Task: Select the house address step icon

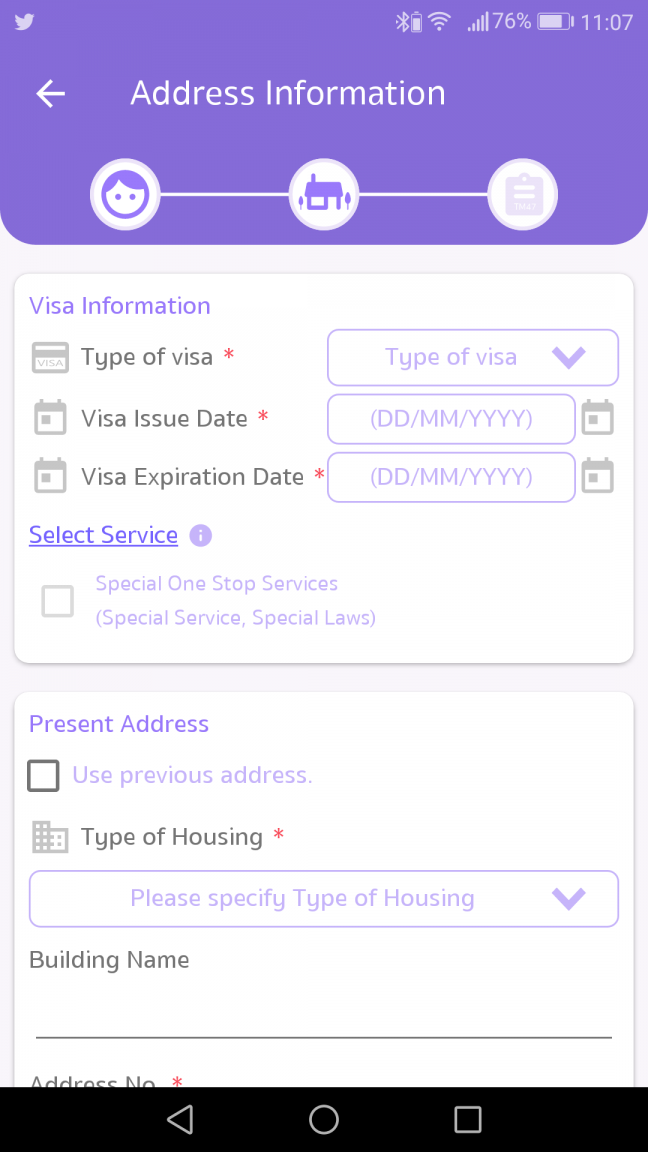Action: click(x=324, y=195)
